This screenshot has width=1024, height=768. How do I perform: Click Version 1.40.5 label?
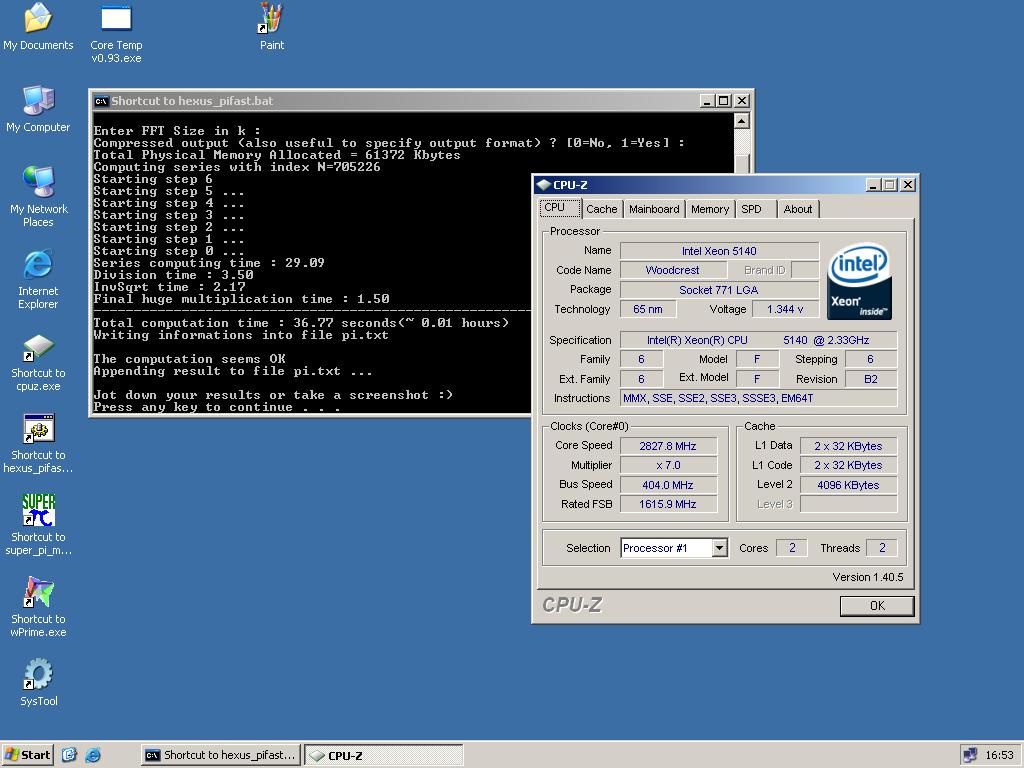868,577
